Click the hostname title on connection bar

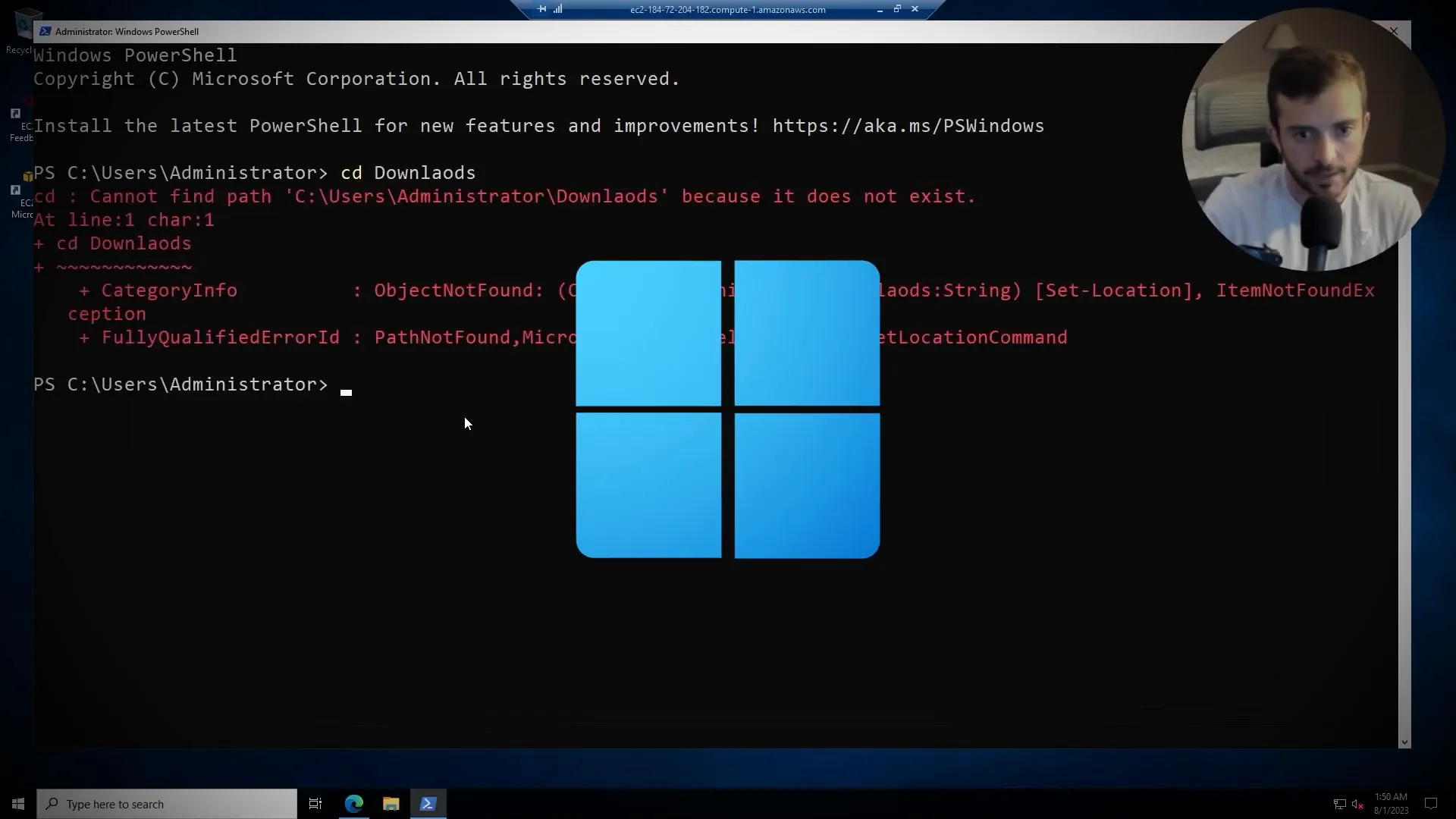point(727,10)
